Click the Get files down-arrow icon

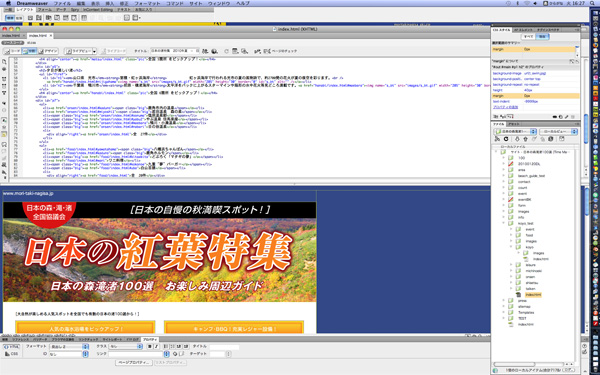(x=517, y=139)
